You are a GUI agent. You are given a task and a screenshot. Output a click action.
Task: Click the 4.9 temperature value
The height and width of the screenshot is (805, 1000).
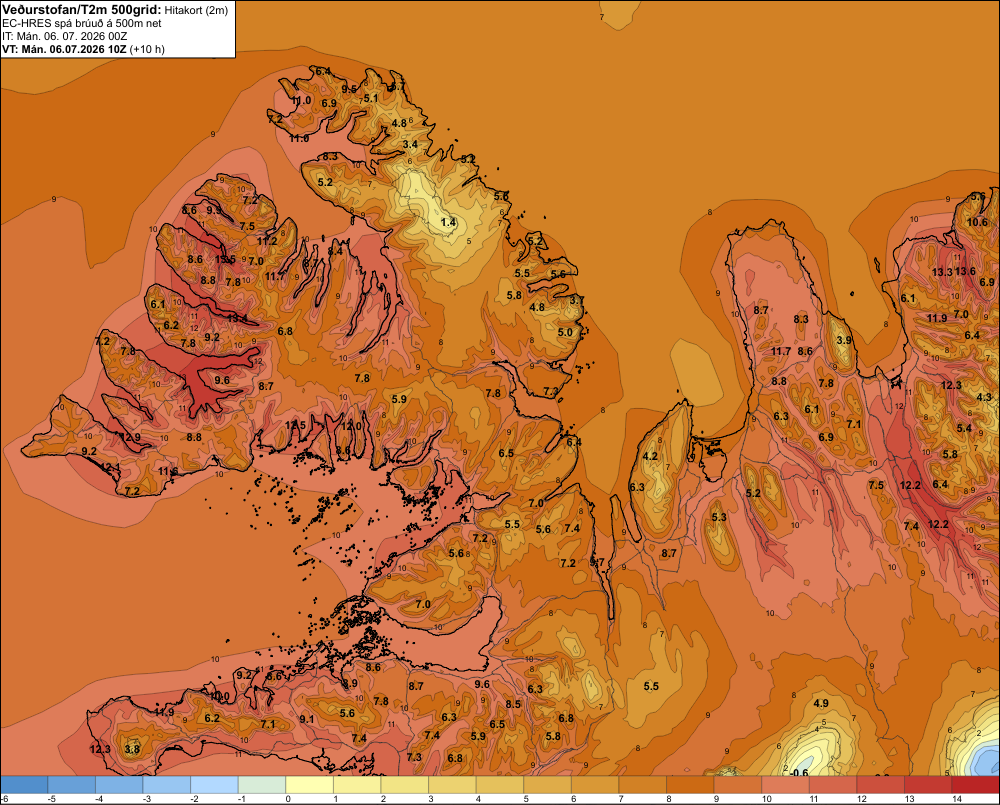821,703
